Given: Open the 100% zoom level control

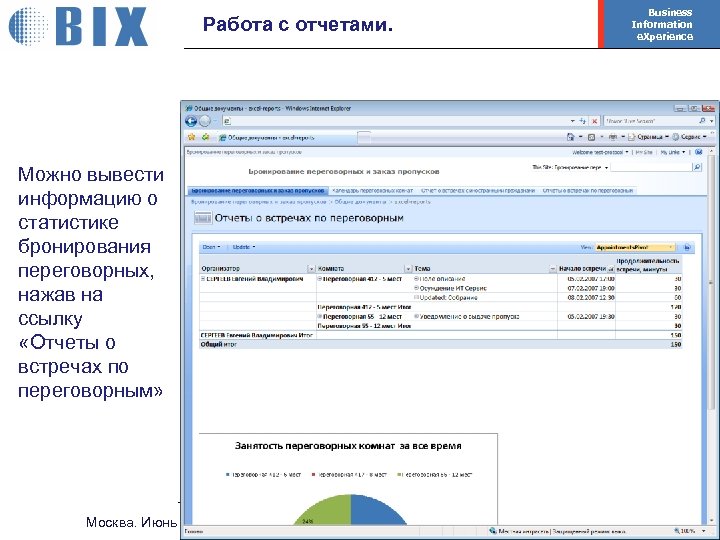Looking at the screenshot, I should pyautogui.click(x=690, y=531).
